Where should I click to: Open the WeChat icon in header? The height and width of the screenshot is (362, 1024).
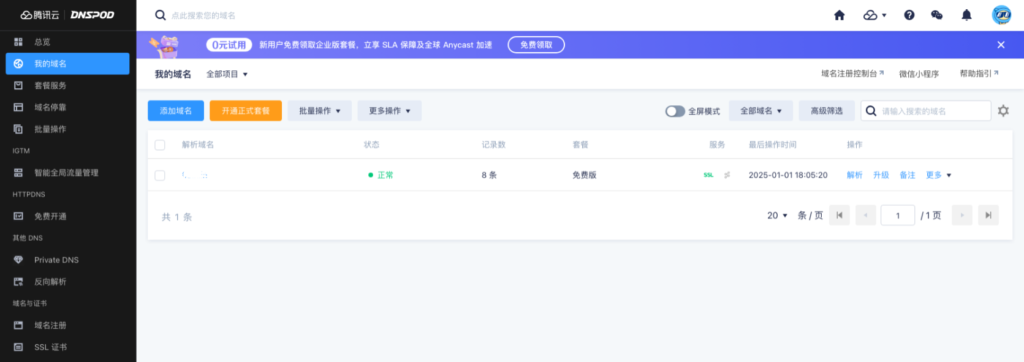[936, 15]
